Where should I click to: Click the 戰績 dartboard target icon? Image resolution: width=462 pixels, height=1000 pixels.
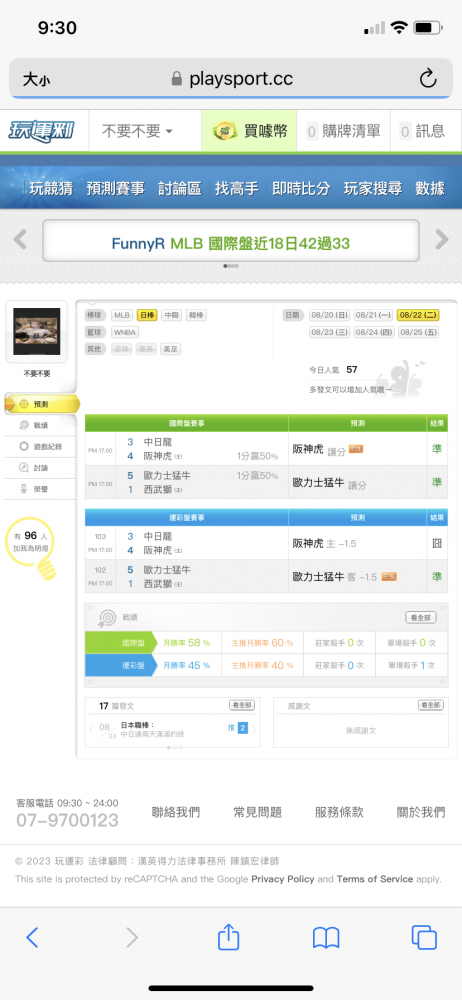pyautogui.click(x=107, y=618)
